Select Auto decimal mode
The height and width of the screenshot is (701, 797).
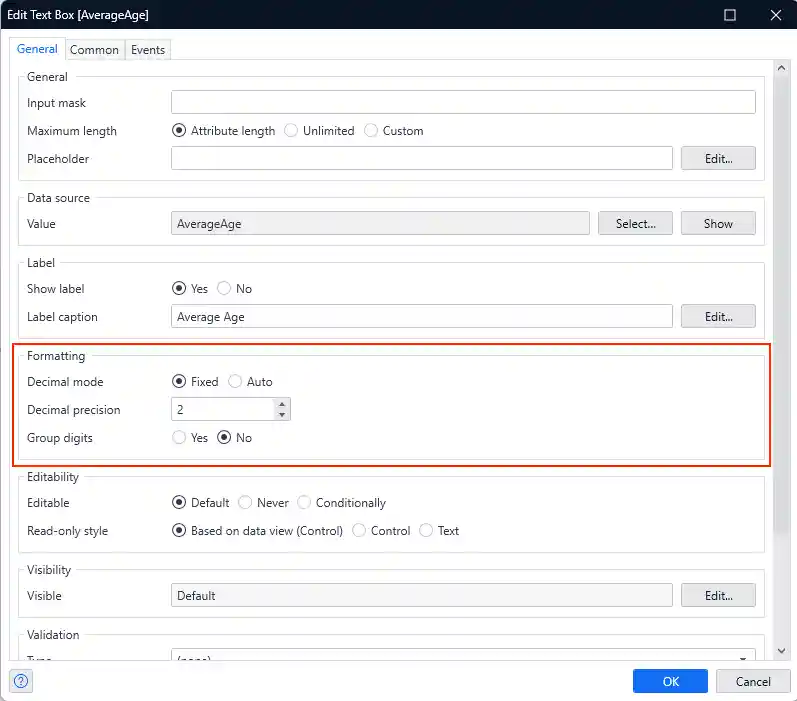click(x=235, y=381)
